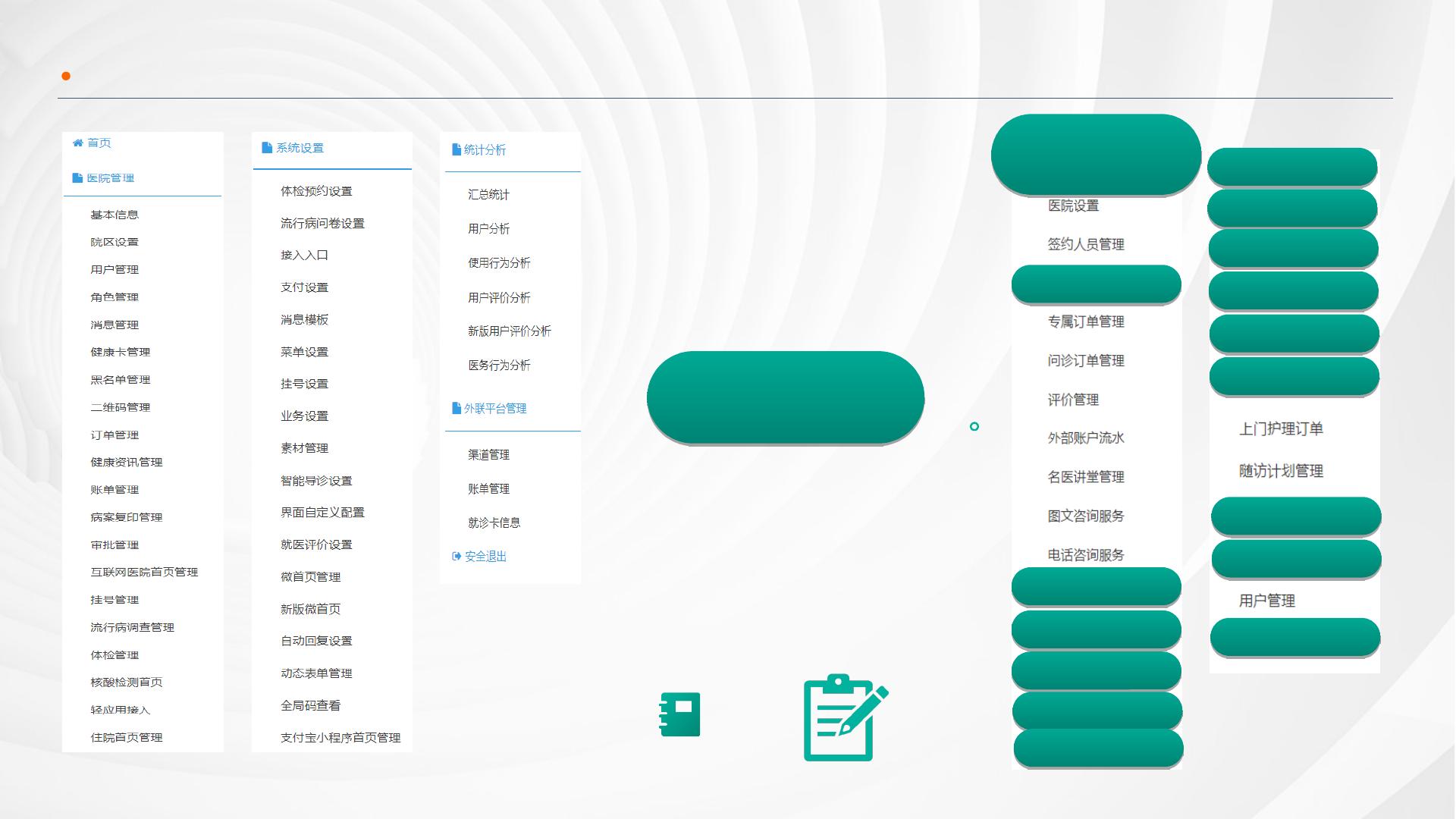This screenshot has width=1456, height=819.
Task: Click the small teal ring marker
Action: click(x=974, y=427)
